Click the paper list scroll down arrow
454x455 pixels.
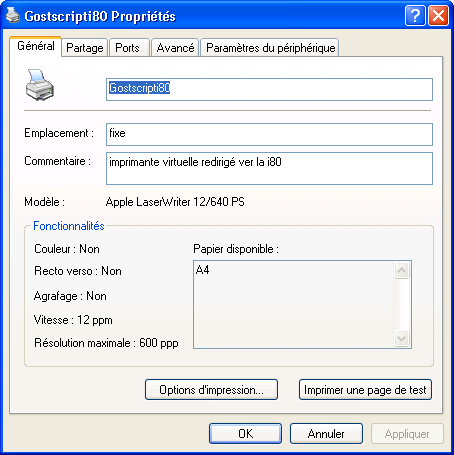pyautogui.click(x=401, y=339)
